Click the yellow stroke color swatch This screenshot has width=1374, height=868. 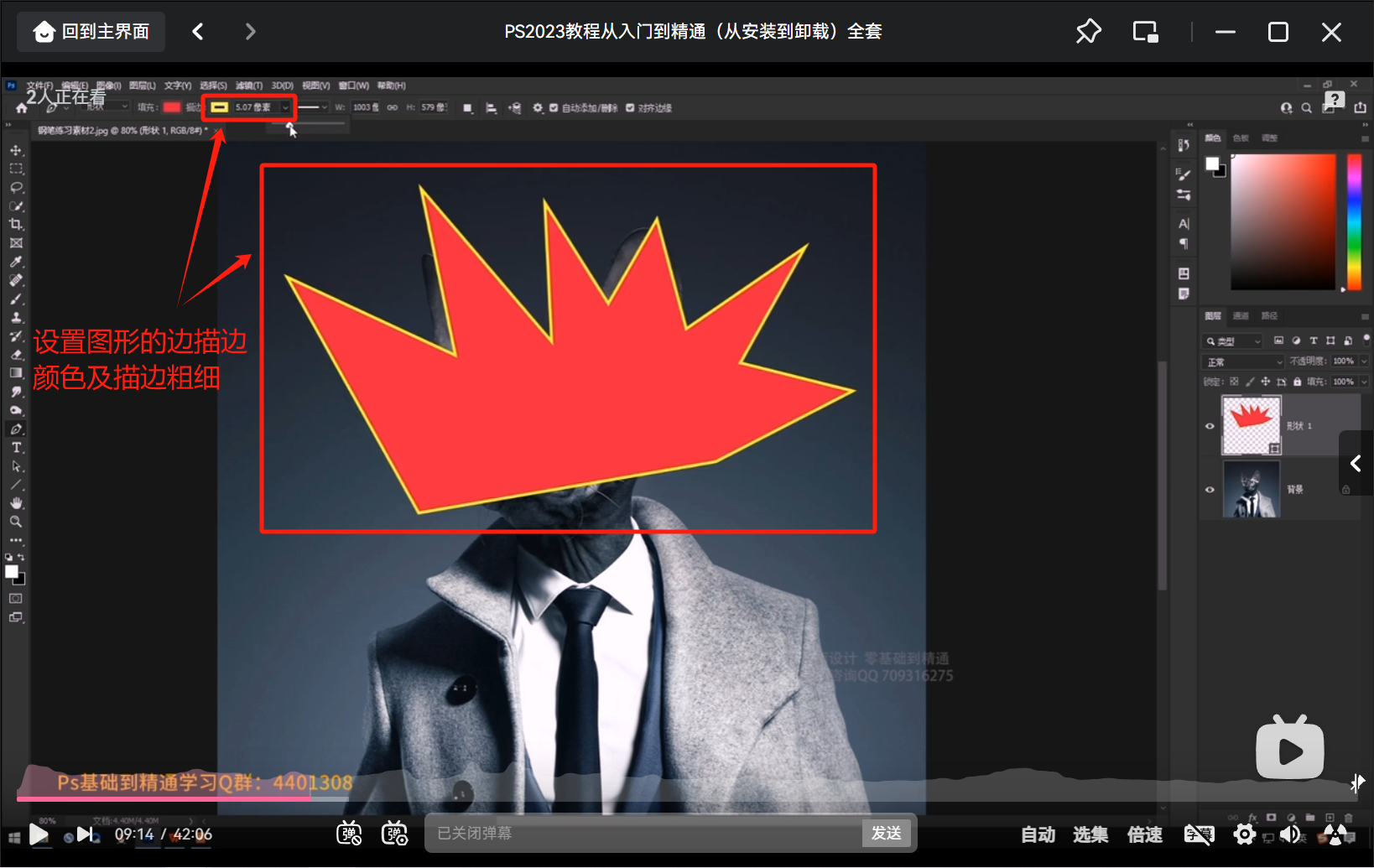click(219, 107)
